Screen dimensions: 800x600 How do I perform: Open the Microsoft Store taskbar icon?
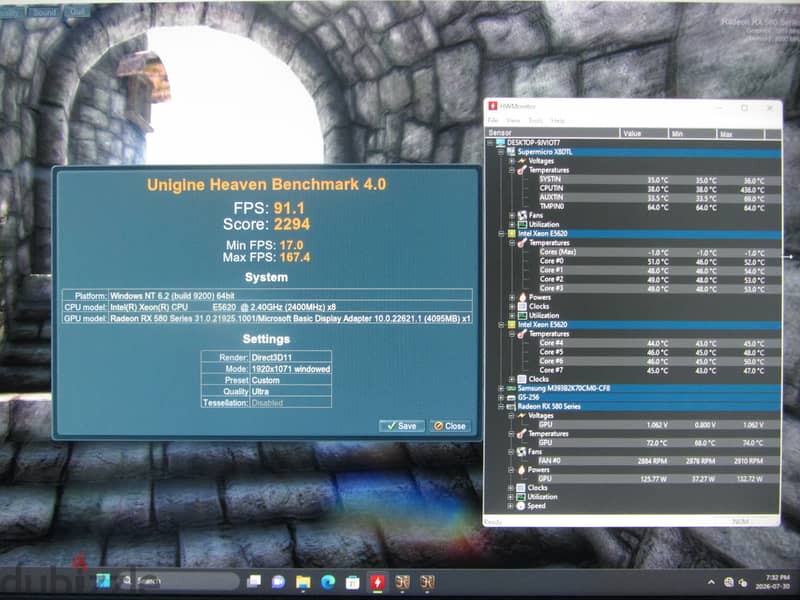[x=353, y=582]
